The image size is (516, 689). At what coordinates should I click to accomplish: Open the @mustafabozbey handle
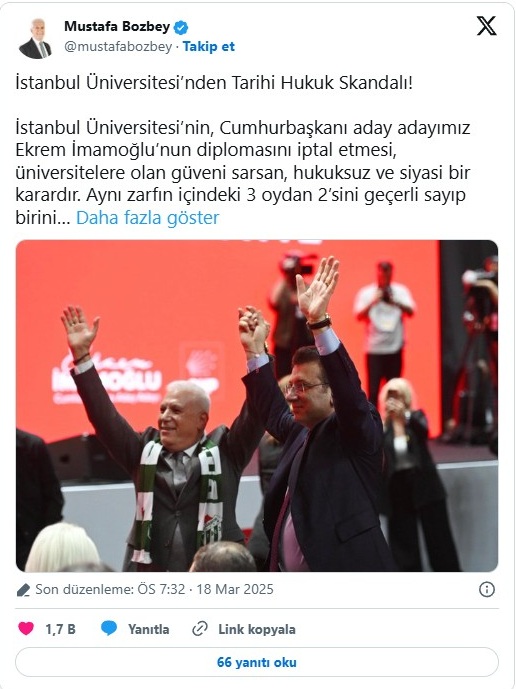pos(118,47)
